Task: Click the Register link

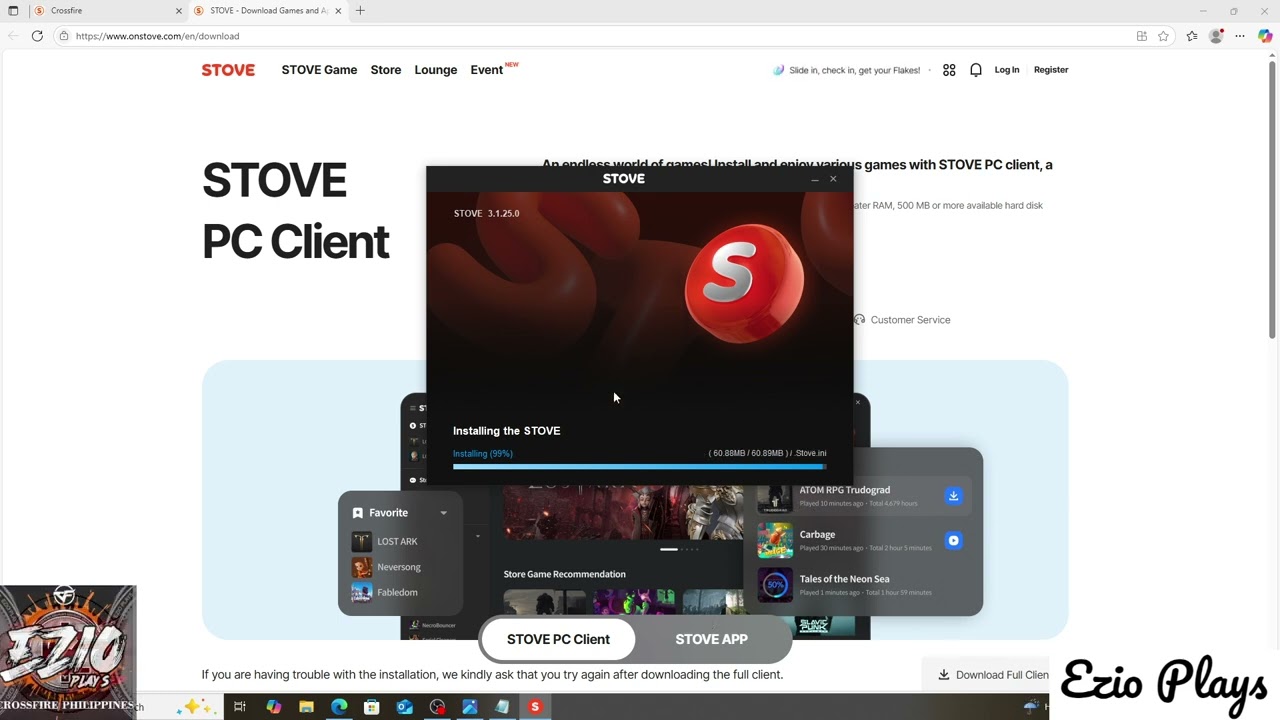Action: click(1051, 70)
